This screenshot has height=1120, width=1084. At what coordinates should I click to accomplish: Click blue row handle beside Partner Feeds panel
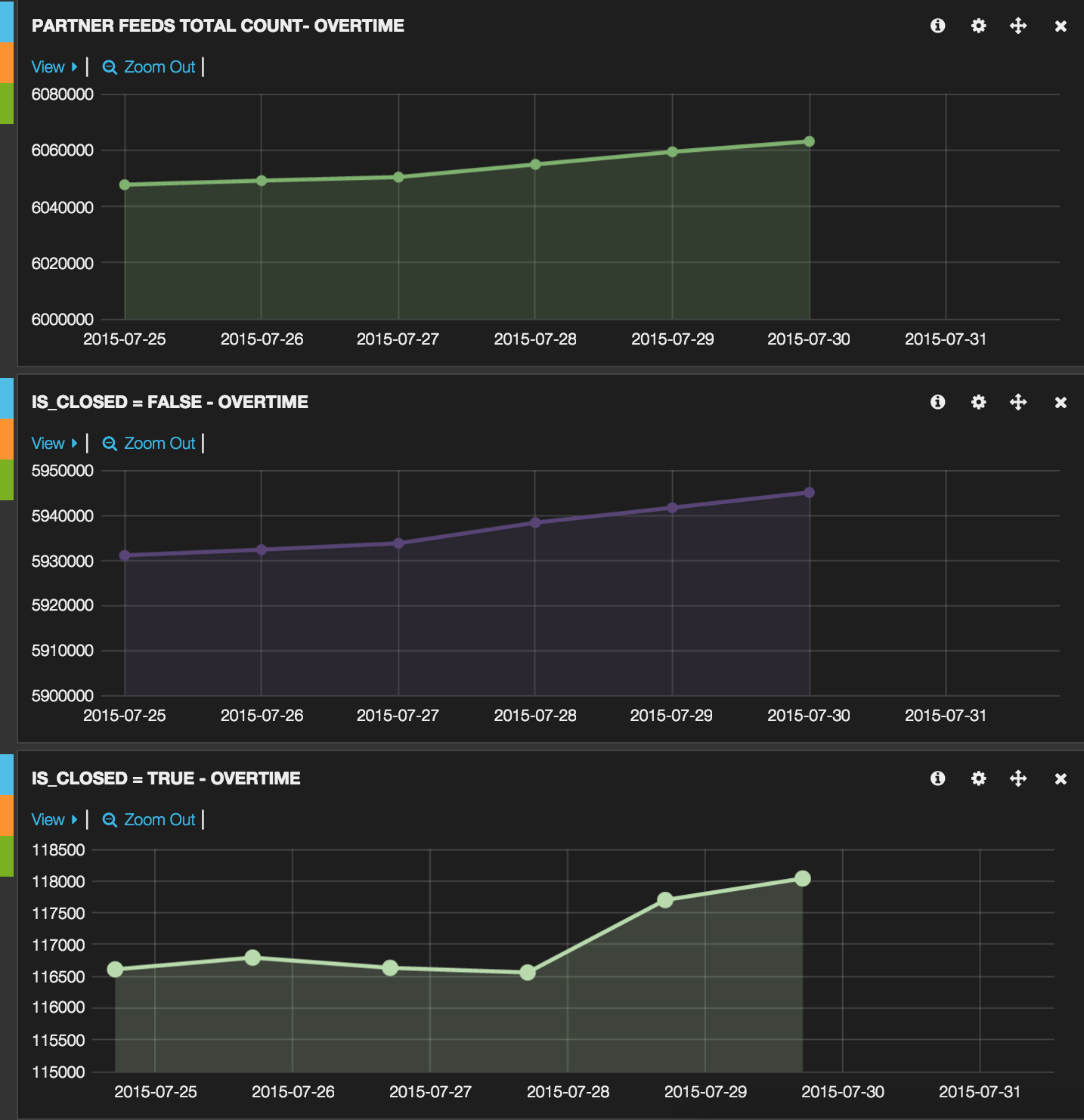pyautogui.click(x=7, y=21)
